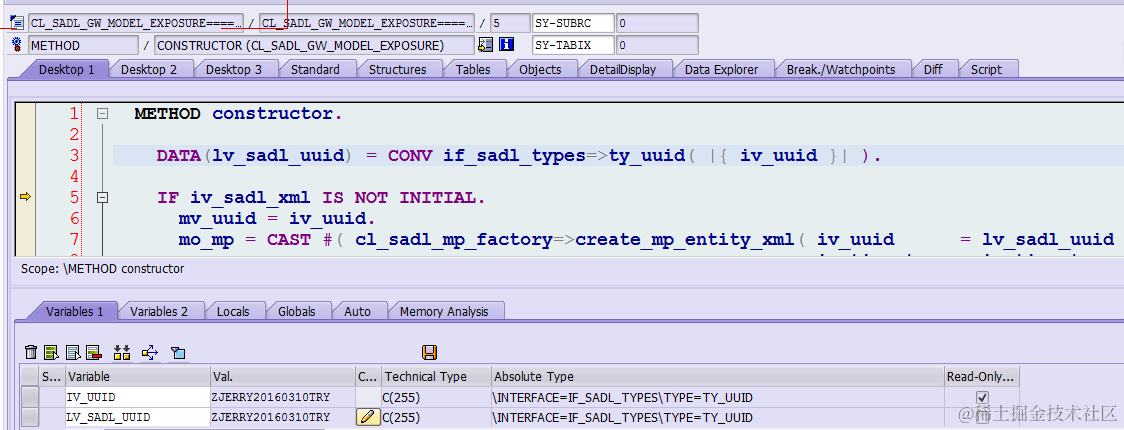Collapse the METHOD constructor block at line 1
This screenshot has height=430, width=1124.
103,113
